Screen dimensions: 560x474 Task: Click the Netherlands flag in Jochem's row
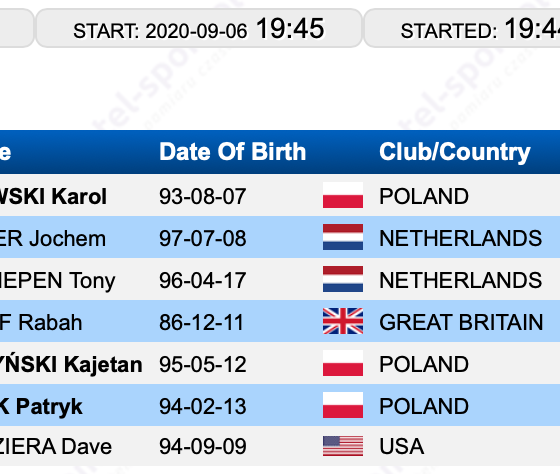[343, 237]
